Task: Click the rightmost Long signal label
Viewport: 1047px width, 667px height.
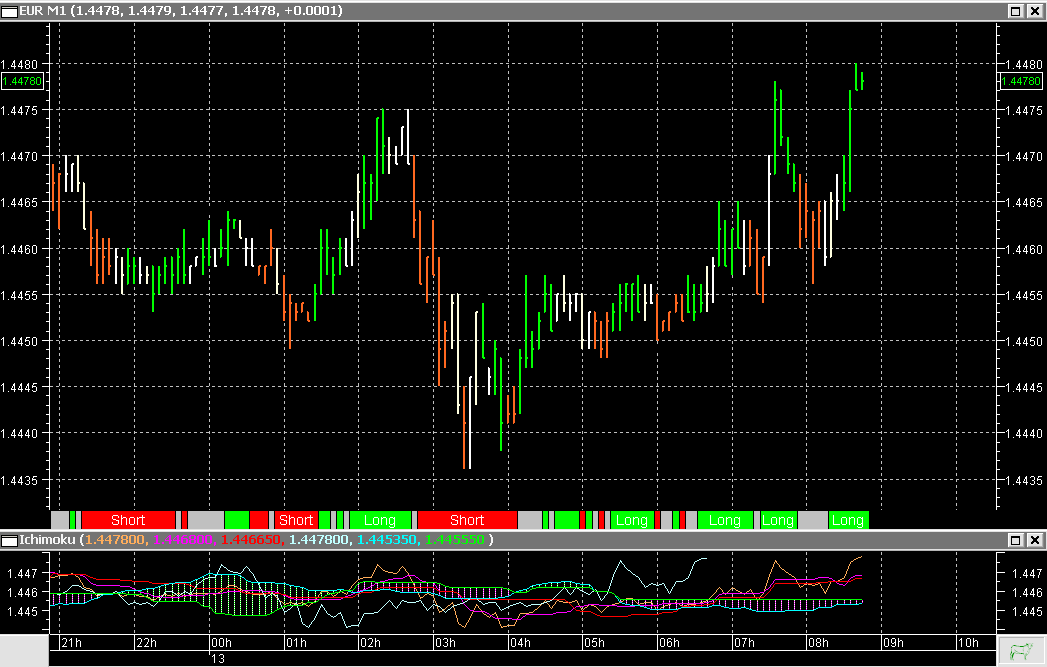Action: pos(847,520)
